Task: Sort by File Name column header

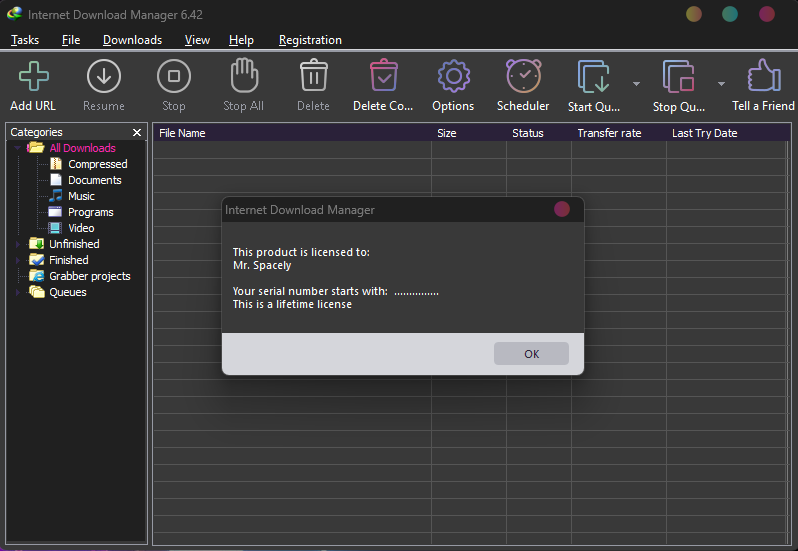Action: point(293,133)
